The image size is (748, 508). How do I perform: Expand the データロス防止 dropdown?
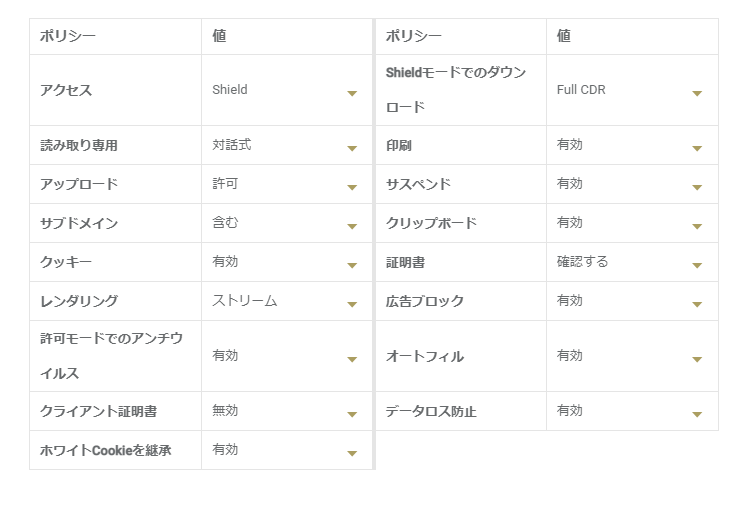click(697, 414)
